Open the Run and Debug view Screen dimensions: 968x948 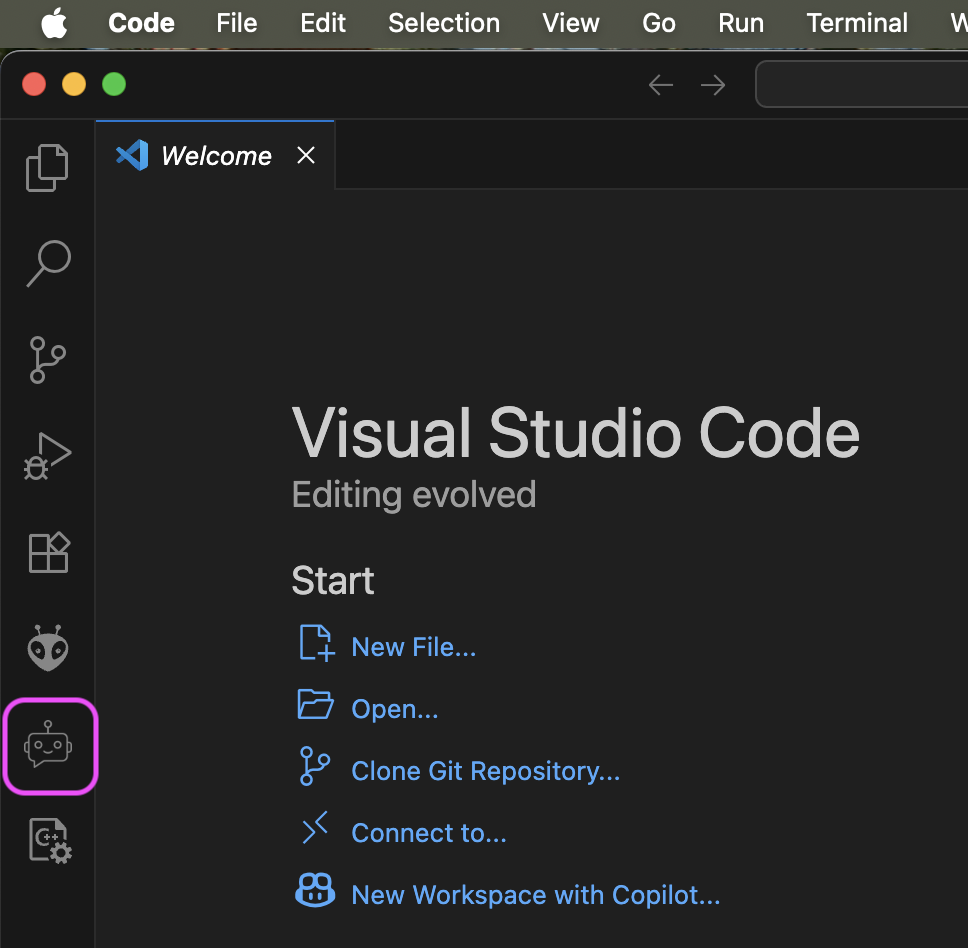click(x=48, y=456)
